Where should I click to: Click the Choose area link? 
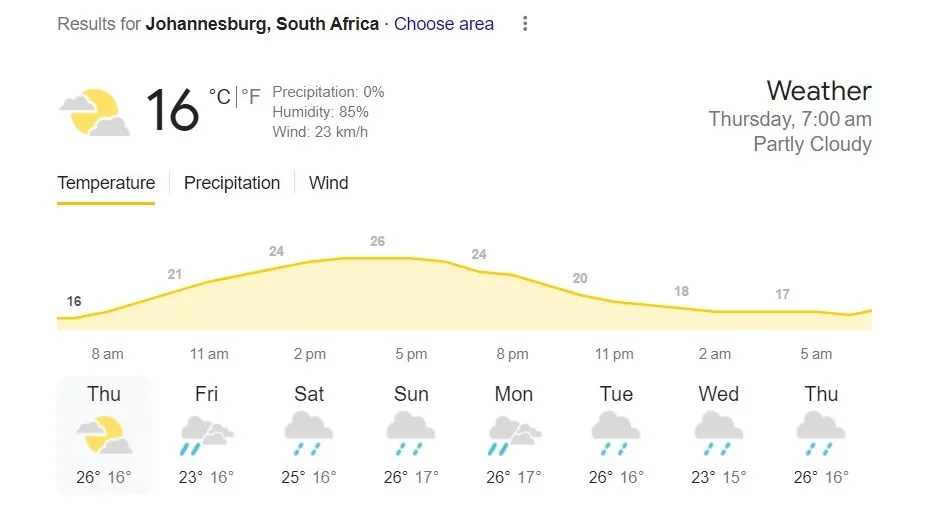pyautogui.click(x=444, y=24)
